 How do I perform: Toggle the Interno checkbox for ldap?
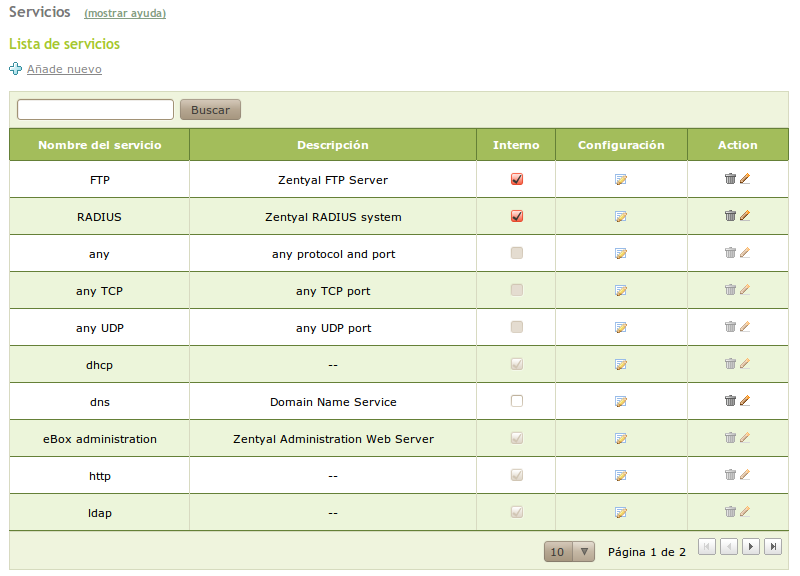coord(517,512)
